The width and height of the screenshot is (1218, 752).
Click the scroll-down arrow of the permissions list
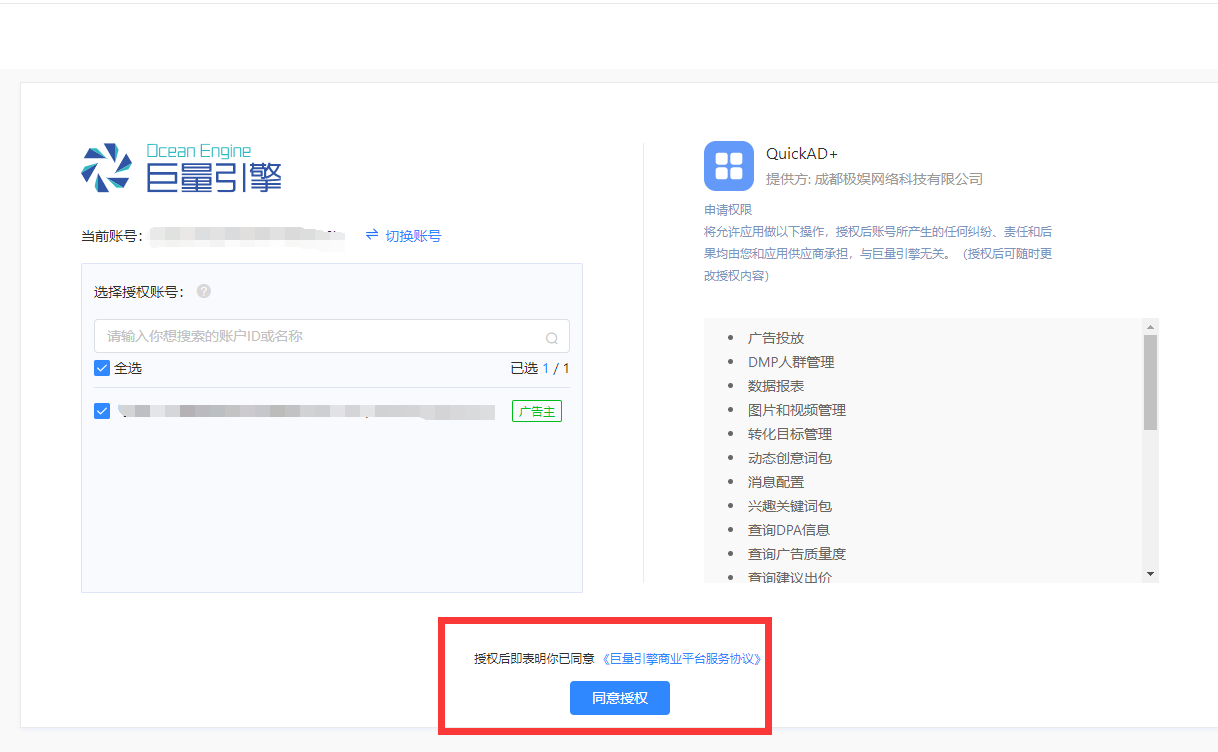point(1150,574)
